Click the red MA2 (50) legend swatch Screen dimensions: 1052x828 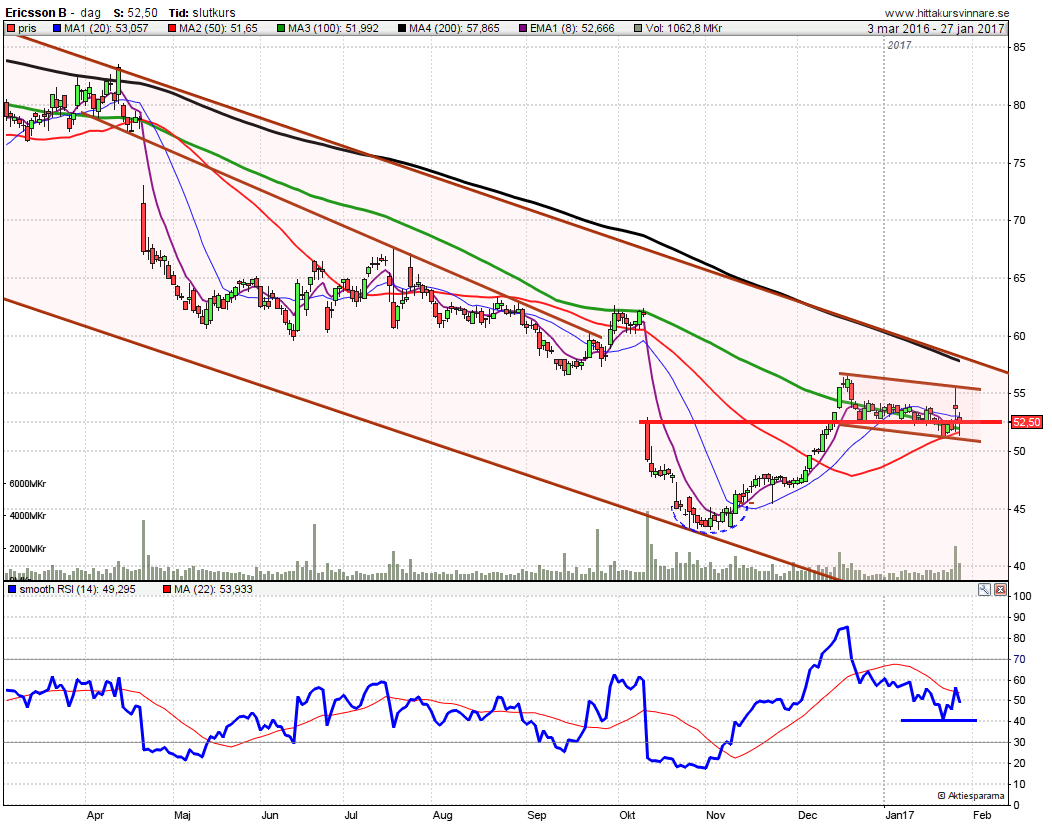[x=172, y=28]
